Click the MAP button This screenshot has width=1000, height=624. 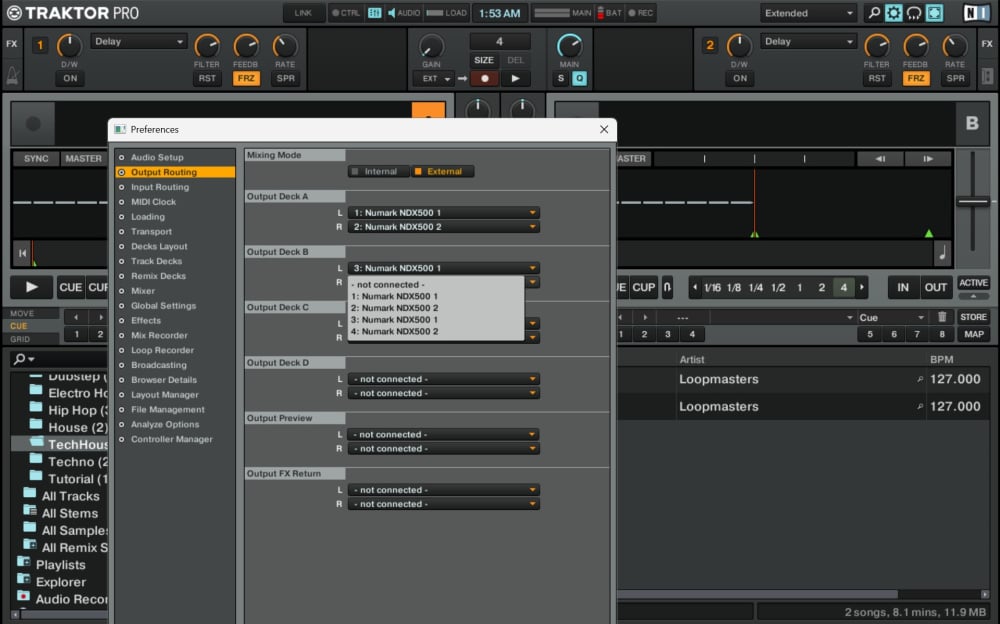pos(973,334)
